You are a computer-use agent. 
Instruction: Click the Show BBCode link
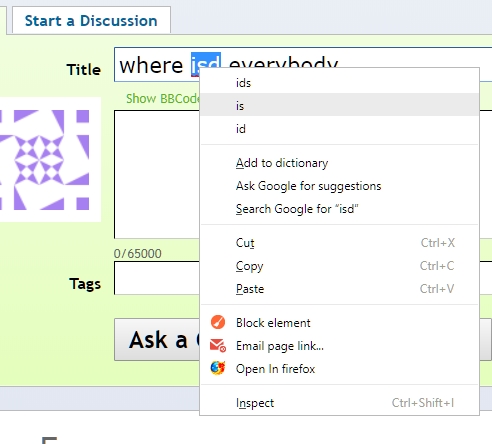click(x=163, y=99)
